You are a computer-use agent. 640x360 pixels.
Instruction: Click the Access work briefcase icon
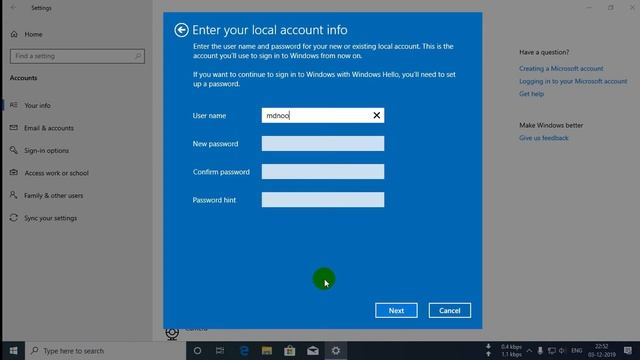click(x=14, y=172)
